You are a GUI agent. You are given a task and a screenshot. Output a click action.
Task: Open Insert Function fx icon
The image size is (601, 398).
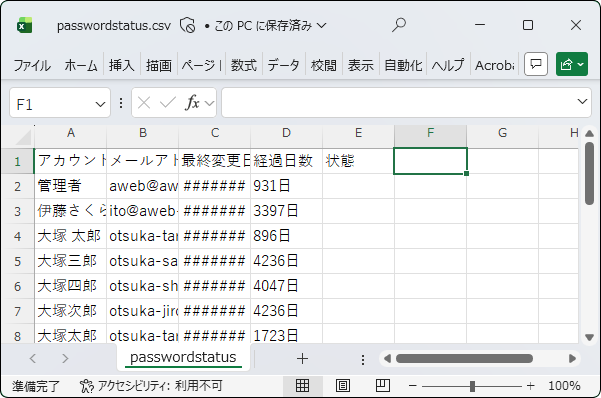pyautogui.click(x=192, y=103)
